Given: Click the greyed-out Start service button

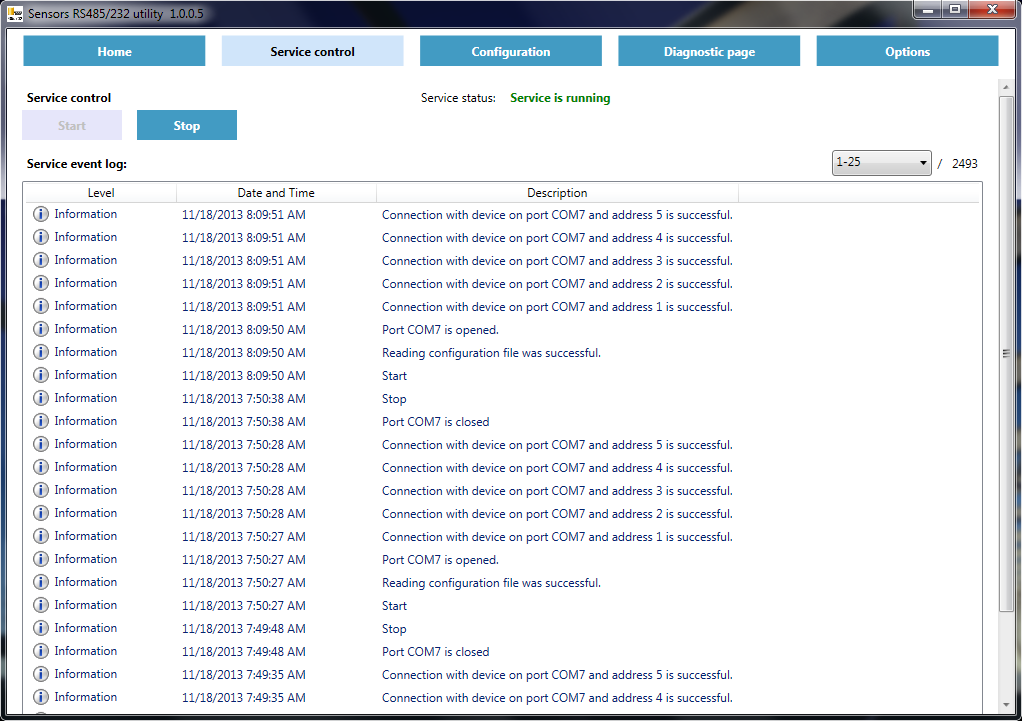Looking at the screenshot, I should [72, 125].
